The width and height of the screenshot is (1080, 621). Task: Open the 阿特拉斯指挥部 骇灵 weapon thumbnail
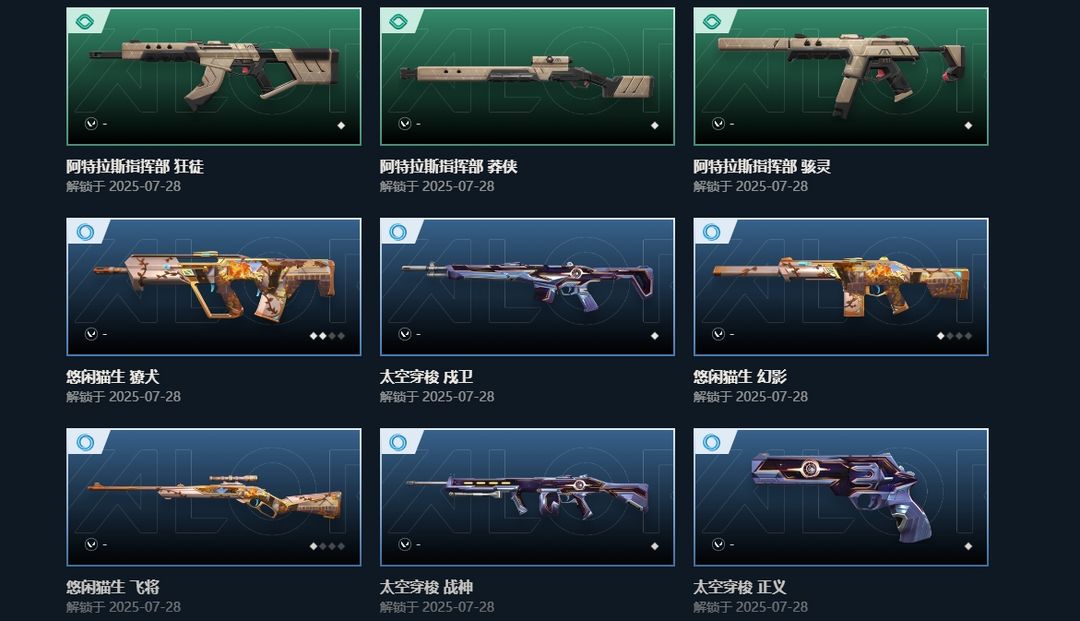click(x=840, y=76)
